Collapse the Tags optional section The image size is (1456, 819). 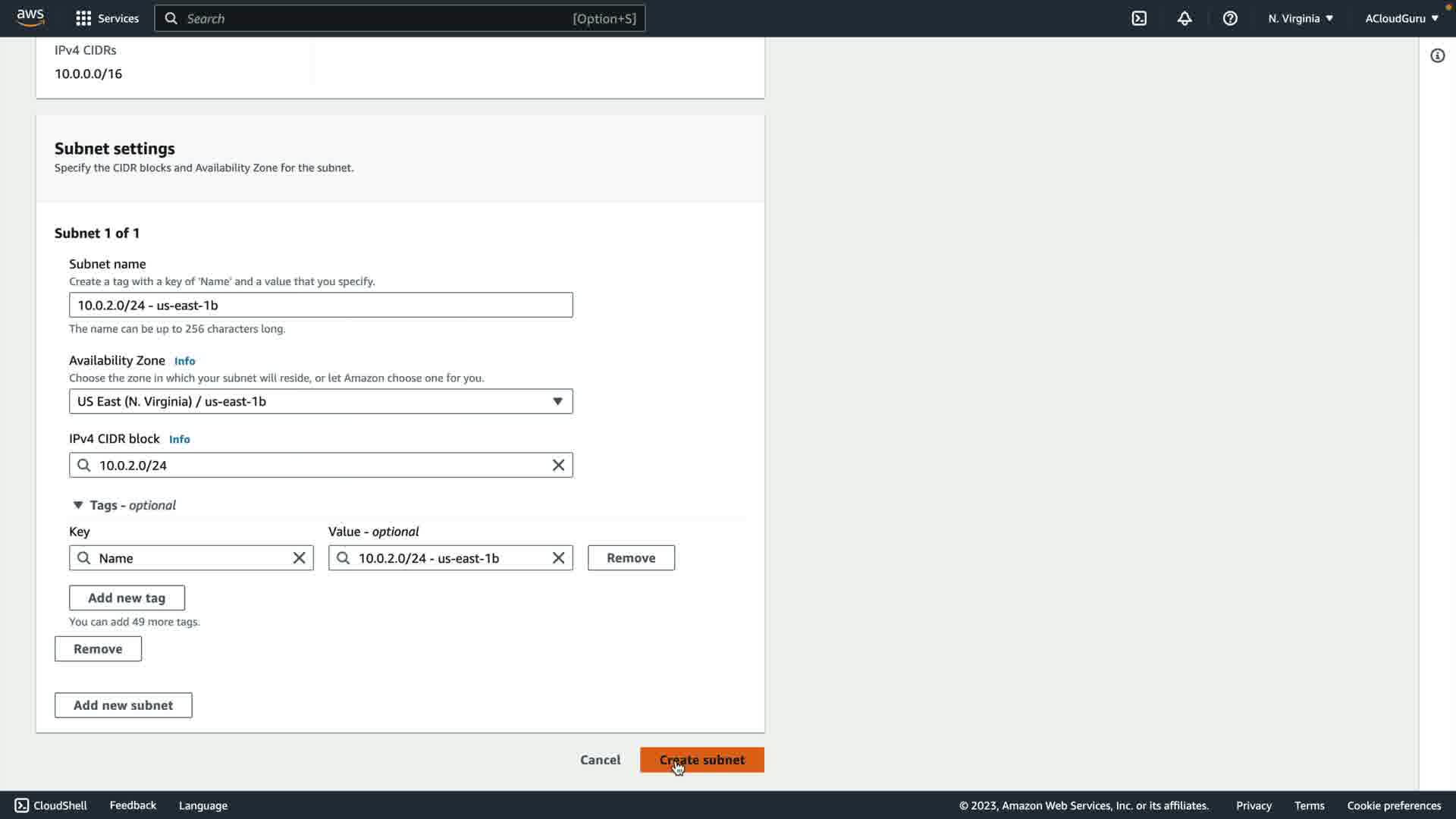click(x=78, y=505)
